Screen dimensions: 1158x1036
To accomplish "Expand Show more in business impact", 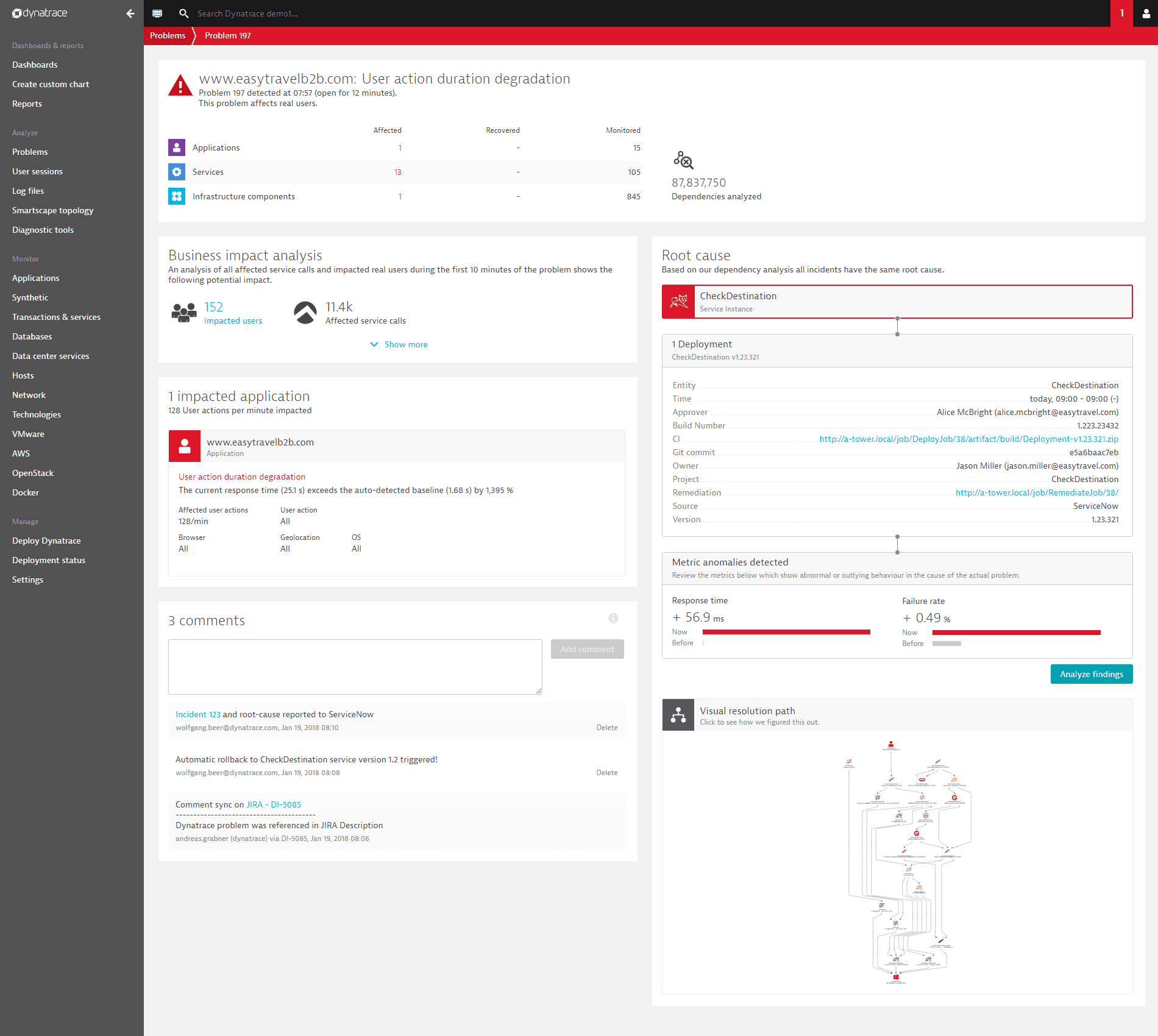I will click(399, 344).
